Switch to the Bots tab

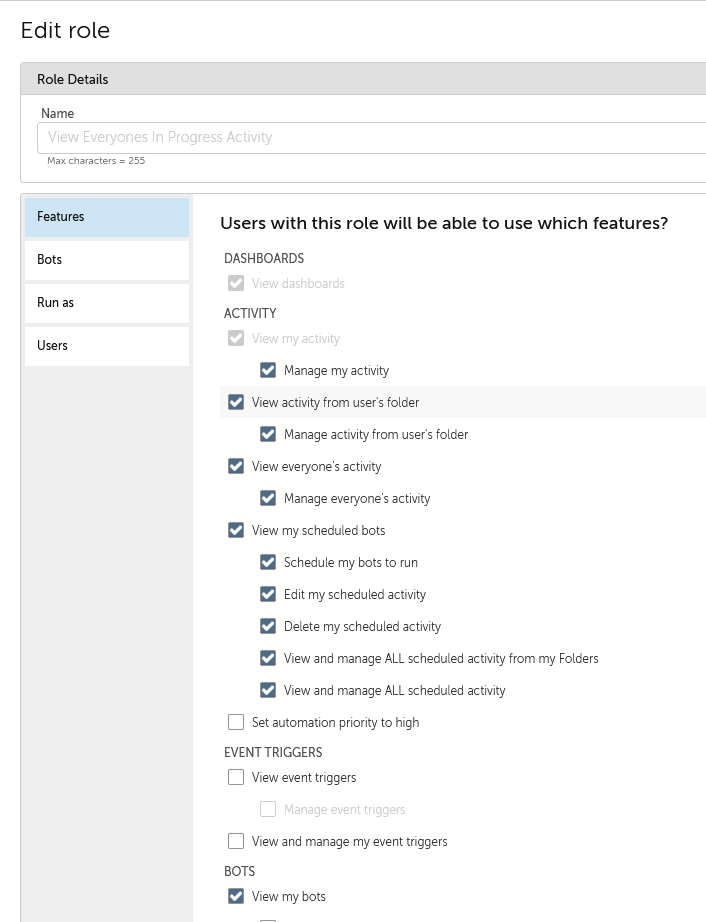click(107, 260)
